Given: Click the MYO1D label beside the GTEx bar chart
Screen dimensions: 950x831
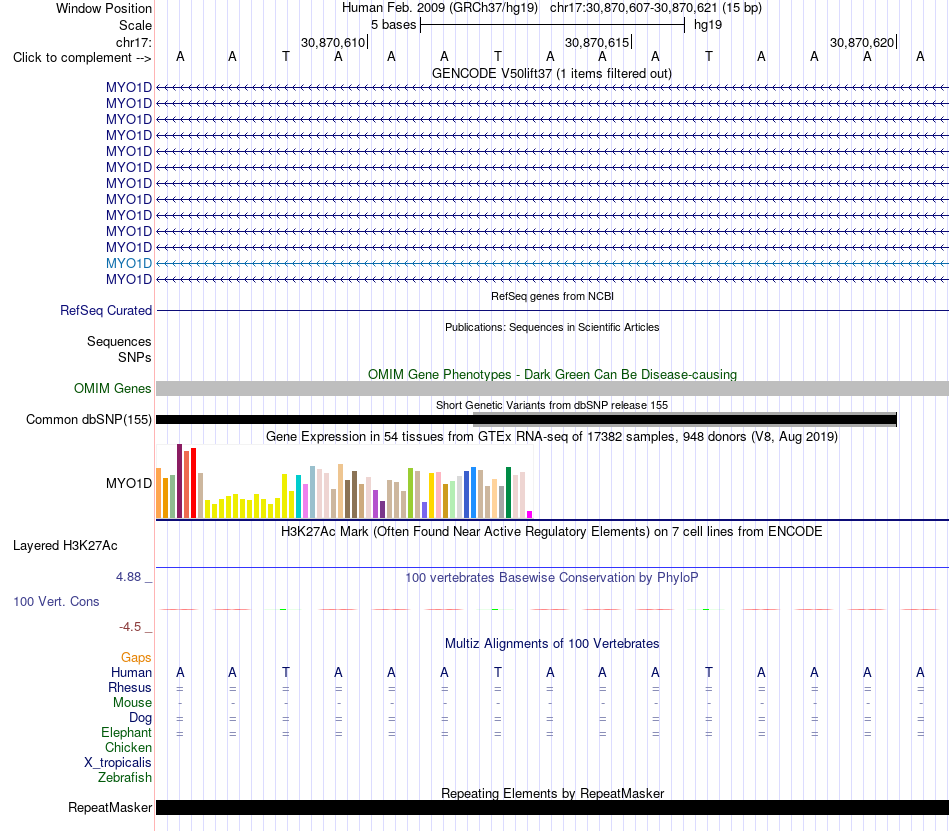Looking at the screenshot, I should click(128, 483).
